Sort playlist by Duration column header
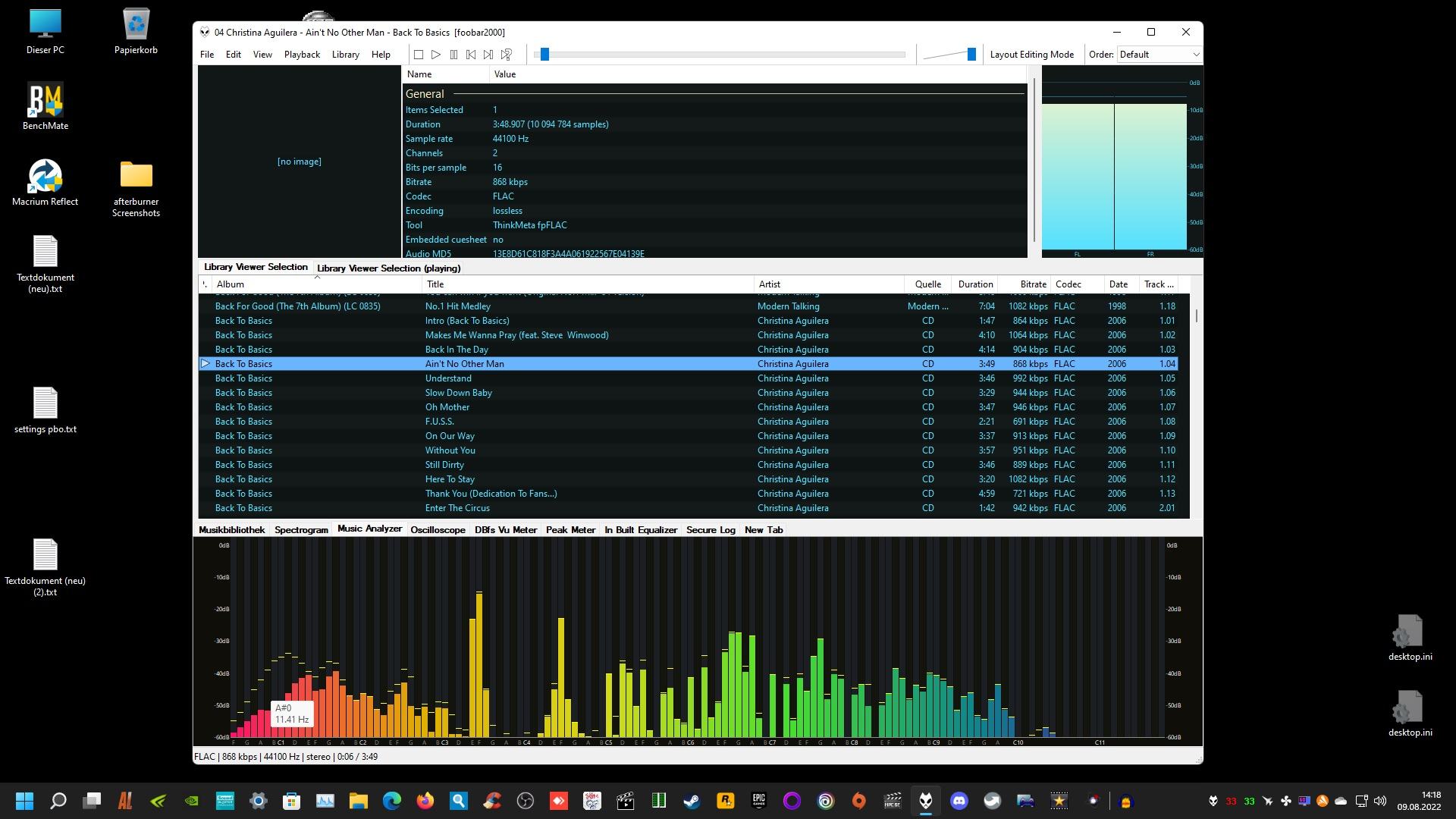Image resolution: width=1456 pixels, height=819 pixels. pos(974,284)
